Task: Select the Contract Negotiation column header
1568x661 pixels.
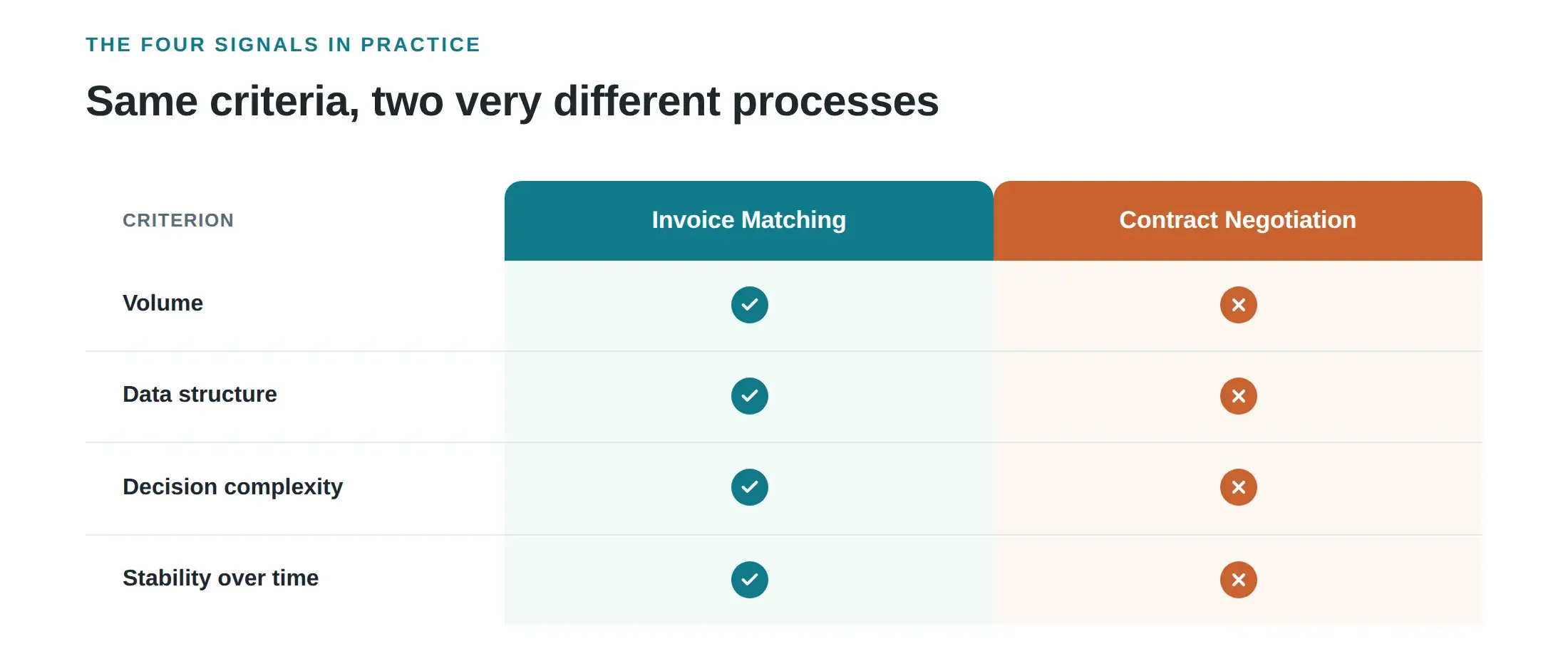Action: [1238, 221]
